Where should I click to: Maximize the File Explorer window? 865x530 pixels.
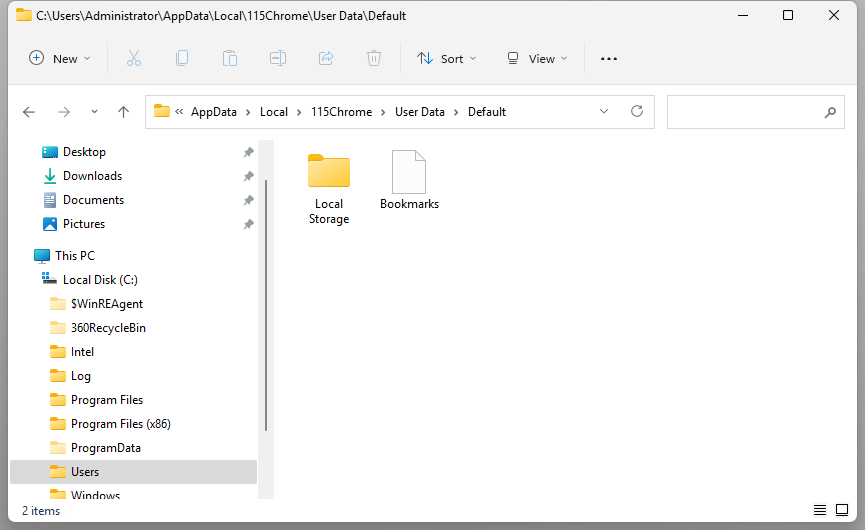tap(788, 15)
